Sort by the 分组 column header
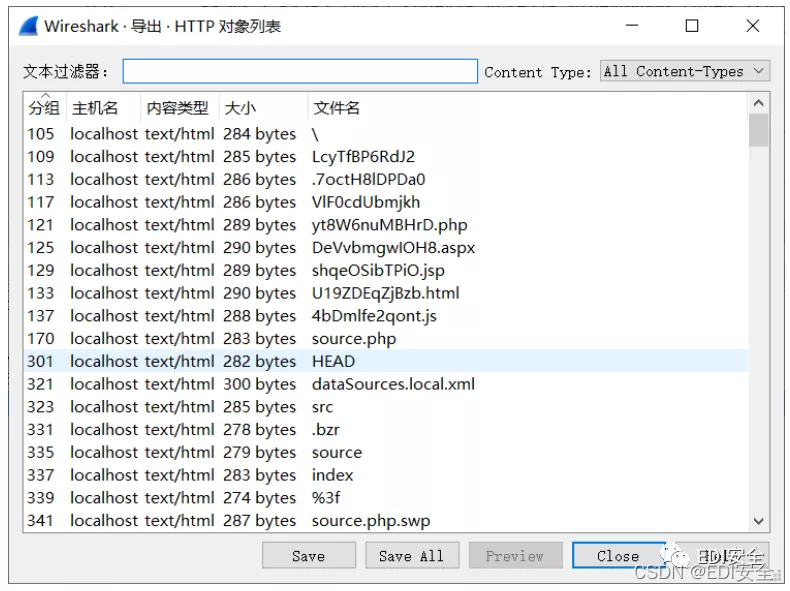 point(44,108)
